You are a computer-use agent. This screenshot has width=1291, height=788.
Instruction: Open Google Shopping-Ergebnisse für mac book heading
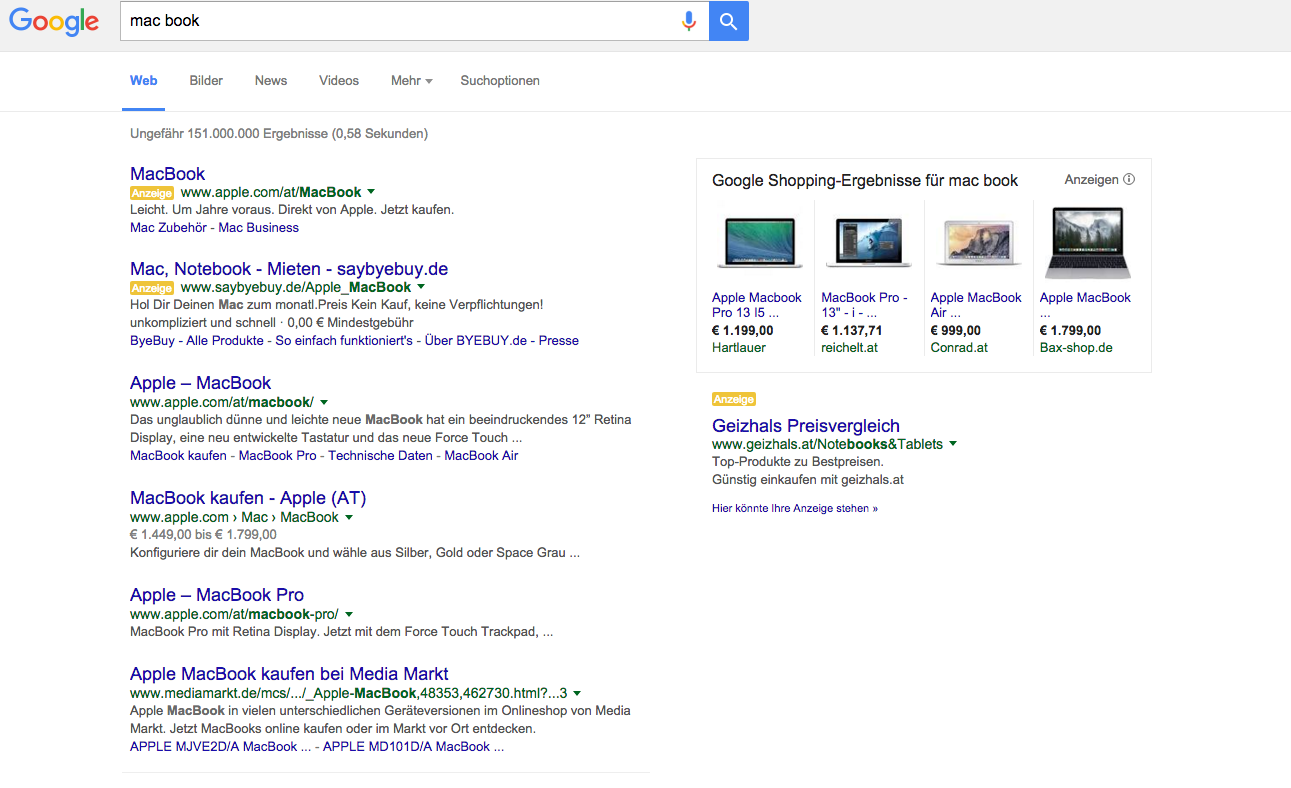coord(865,181)
